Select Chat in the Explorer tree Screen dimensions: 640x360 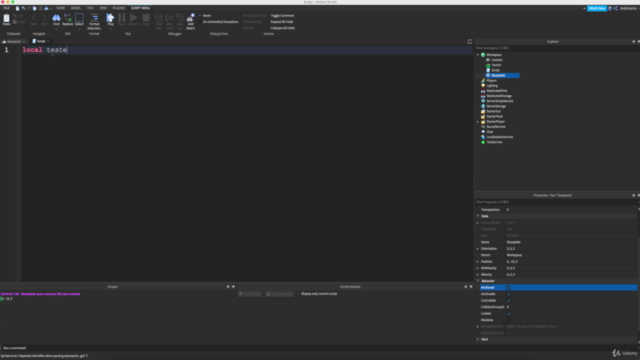tap(489, 132)
